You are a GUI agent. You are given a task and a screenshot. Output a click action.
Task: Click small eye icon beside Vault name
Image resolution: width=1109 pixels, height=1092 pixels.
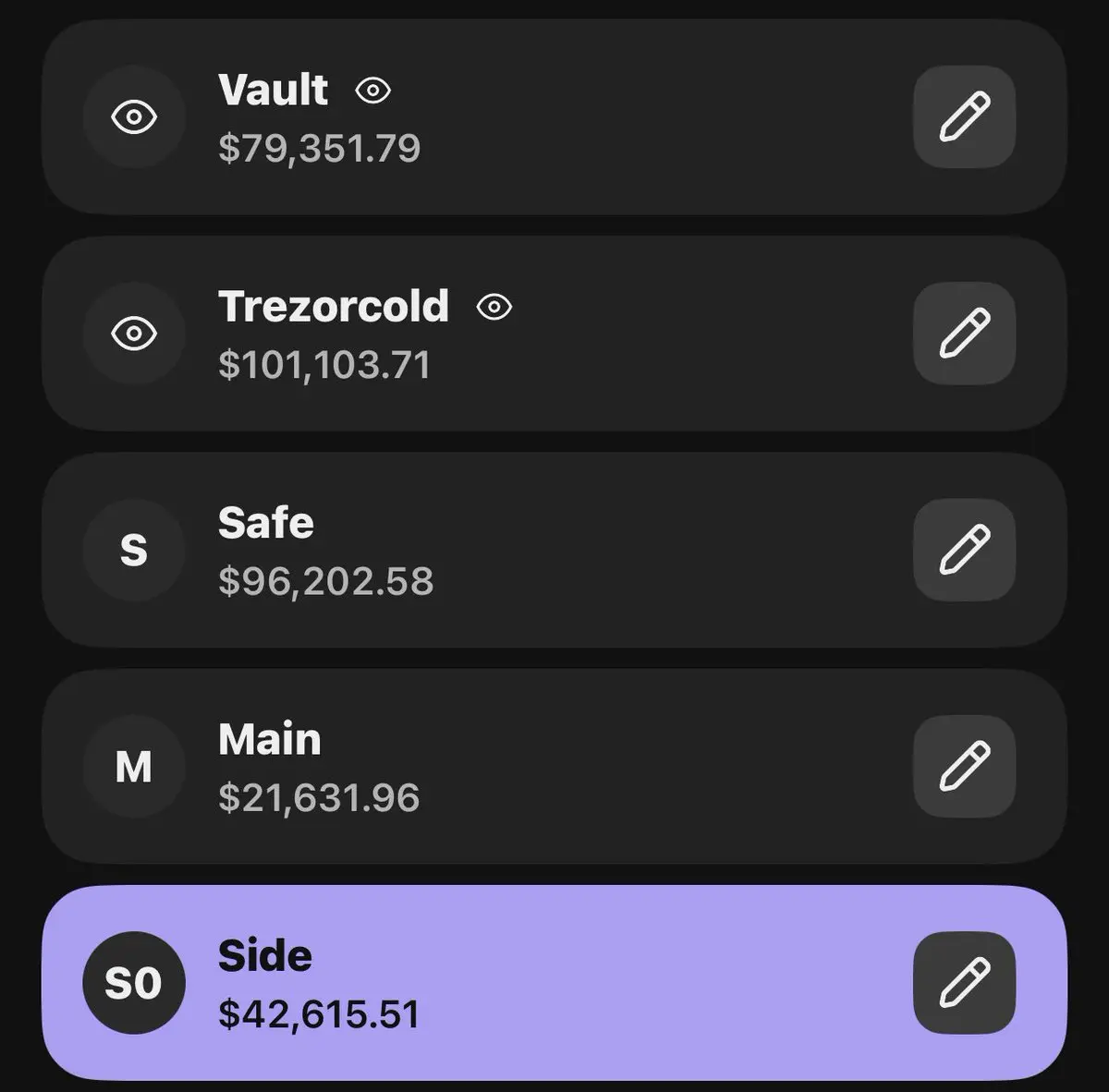tap(373, 91)
